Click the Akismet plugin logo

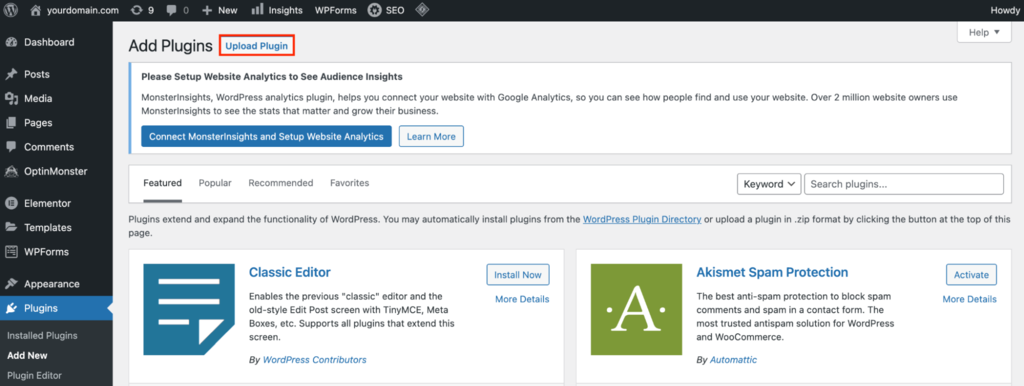coord(636,309)
